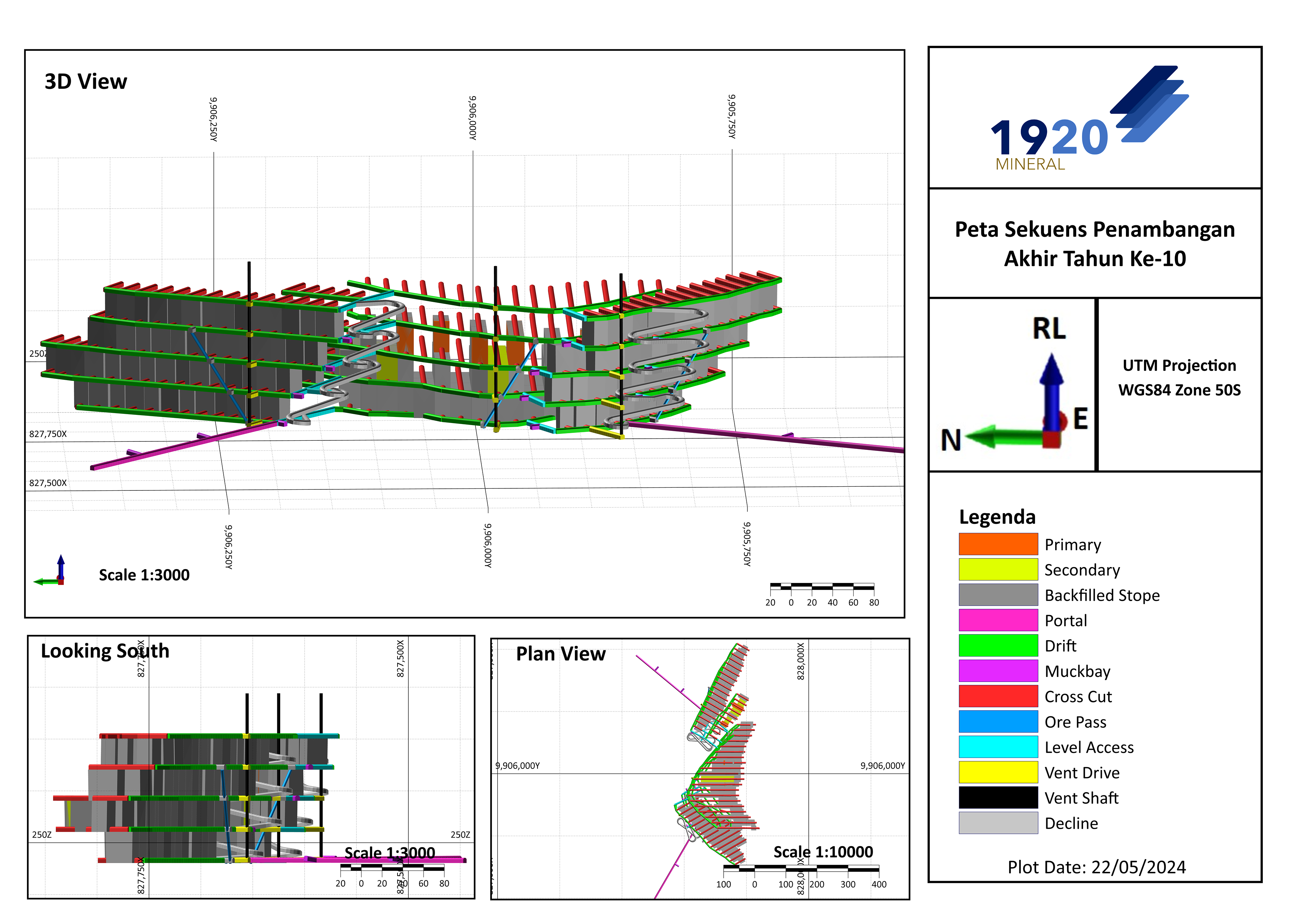
Task: Click the Looking South scale bar
Action: (x=392, y=868)
